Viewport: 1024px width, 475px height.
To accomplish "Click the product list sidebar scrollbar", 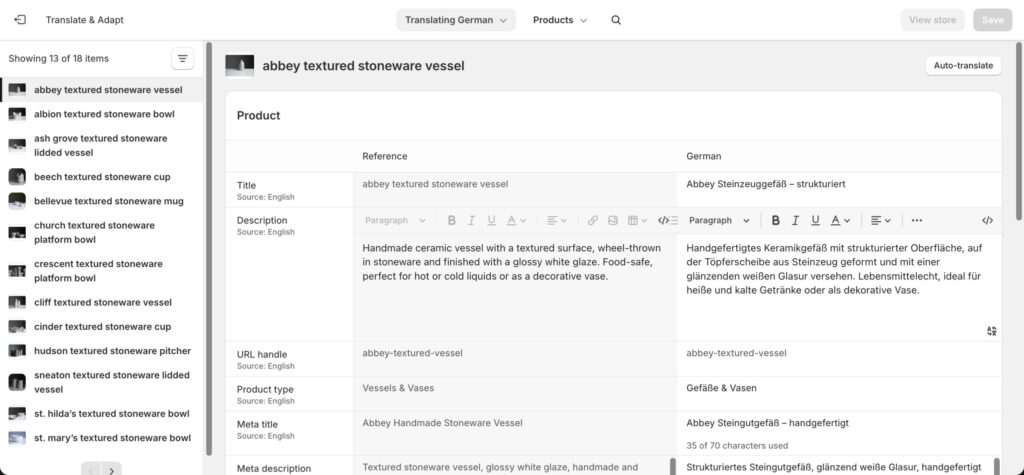I will (x=209, y=248).
